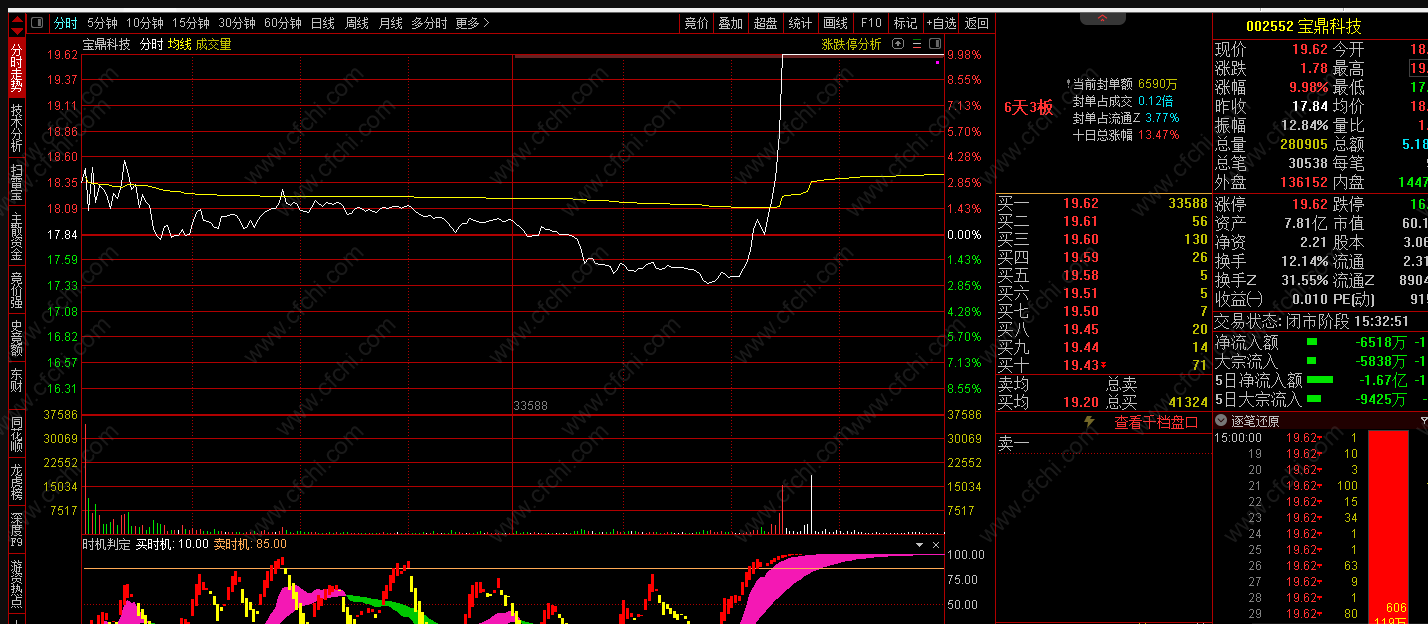Open the 竞价 auction view
Viewport: 1428px width, 624px height.
click(696, 23)
